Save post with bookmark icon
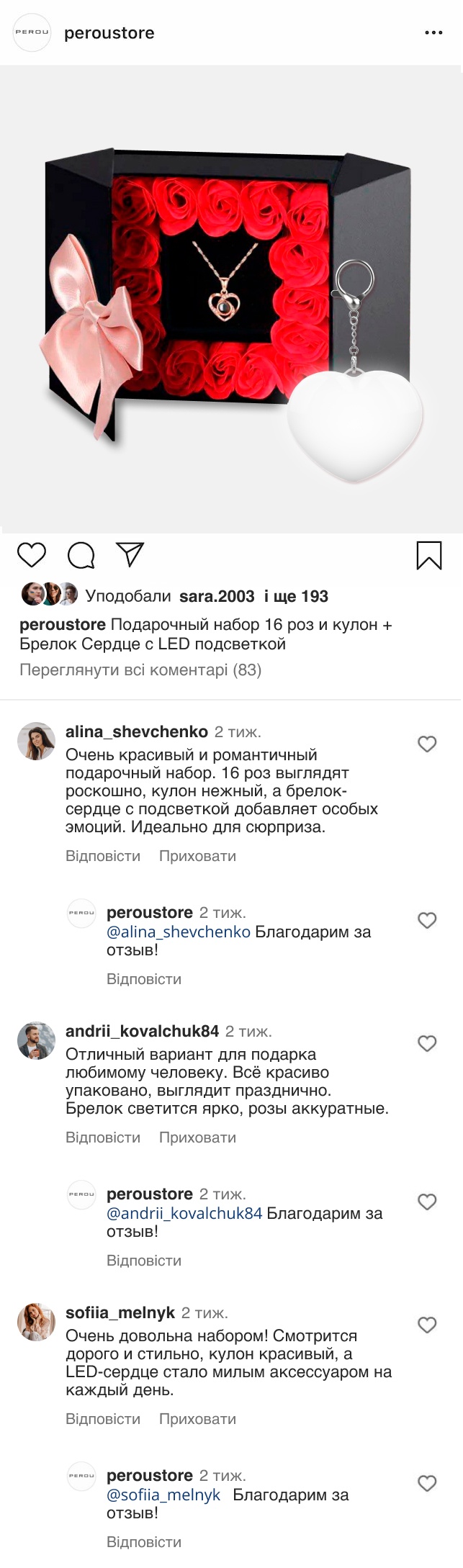Image resolution: width=463 pixels, height=1568 pixels. 428,555
